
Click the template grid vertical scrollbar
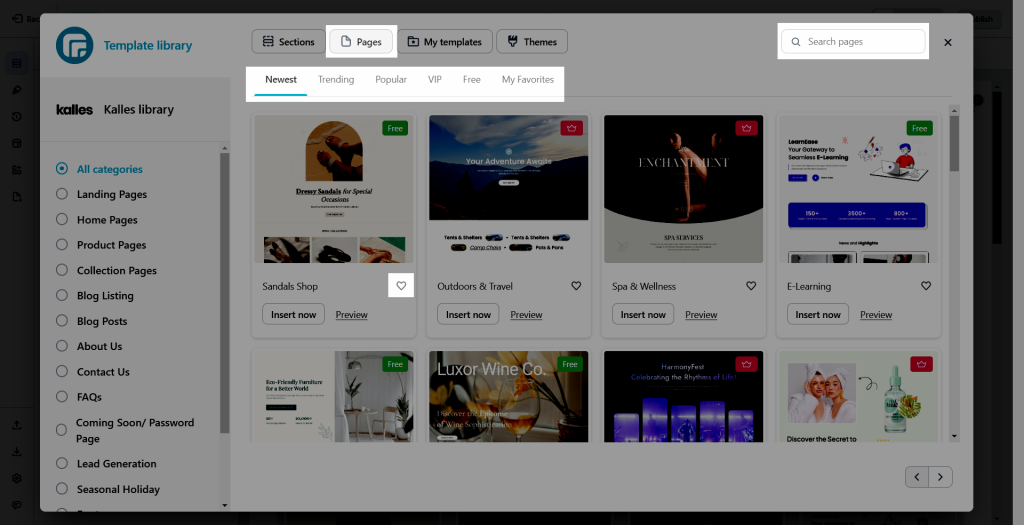(954, 144)
